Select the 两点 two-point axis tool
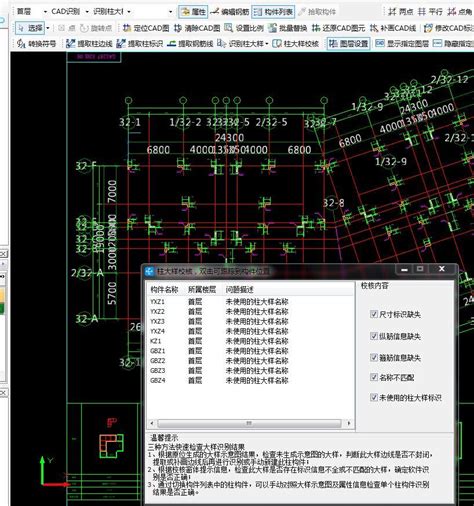Image resolution: width=474 pixels, height=506 pixels. click(x=400, y=12)
